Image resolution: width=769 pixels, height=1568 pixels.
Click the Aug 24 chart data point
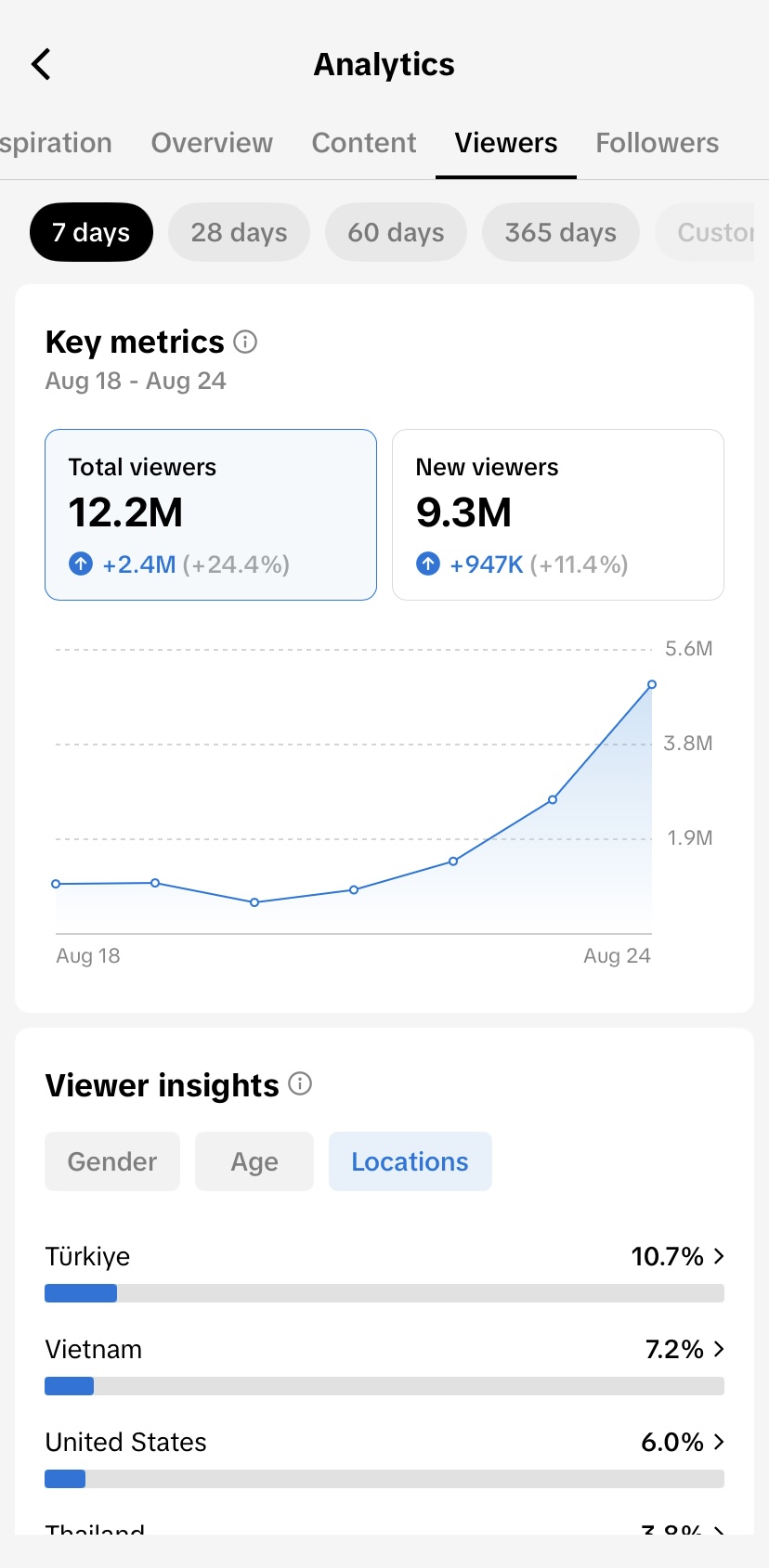[x=652, y=684]
